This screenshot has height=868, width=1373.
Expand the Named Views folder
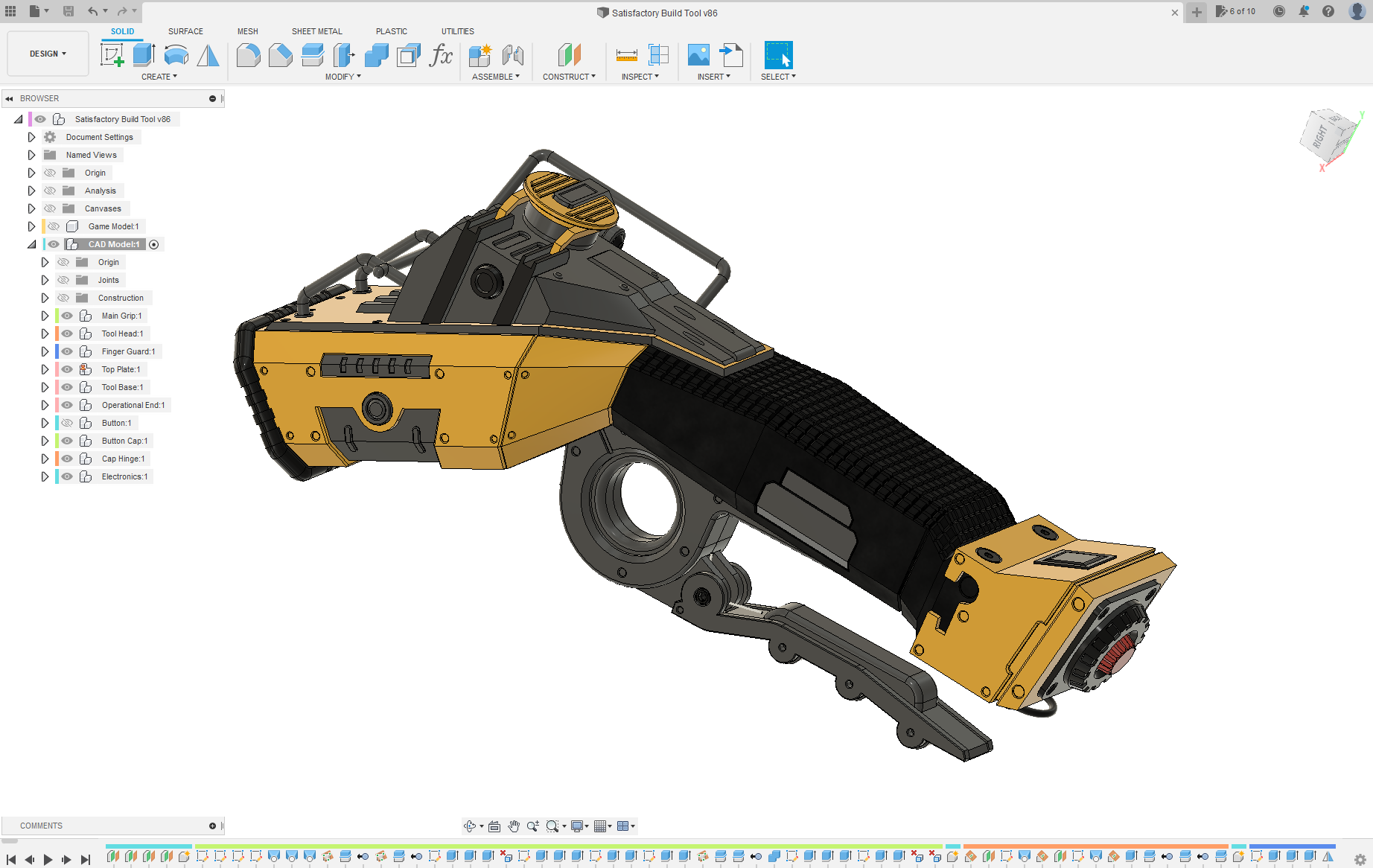coord(31,155)
